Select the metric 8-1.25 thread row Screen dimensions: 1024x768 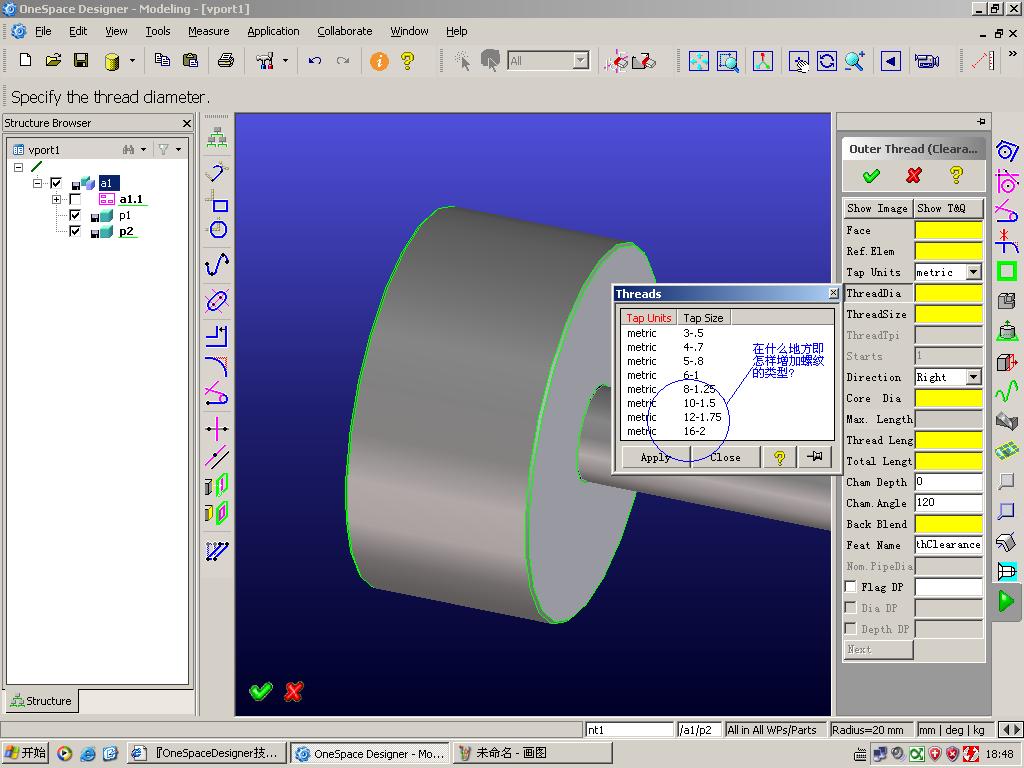pos(727,389)
